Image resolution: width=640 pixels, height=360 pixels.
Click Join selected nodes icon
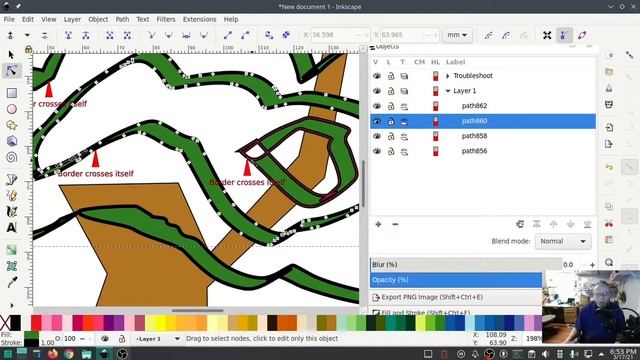pos(68,35)
